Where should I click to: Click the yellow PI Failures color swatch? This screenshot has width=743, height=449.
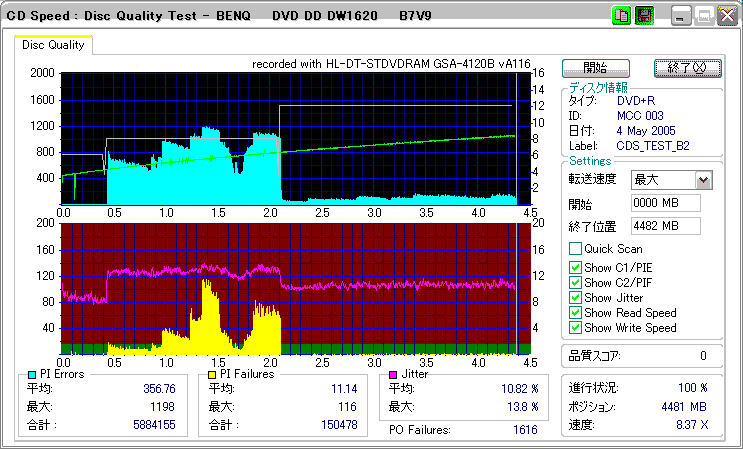(x=212, y=375)
